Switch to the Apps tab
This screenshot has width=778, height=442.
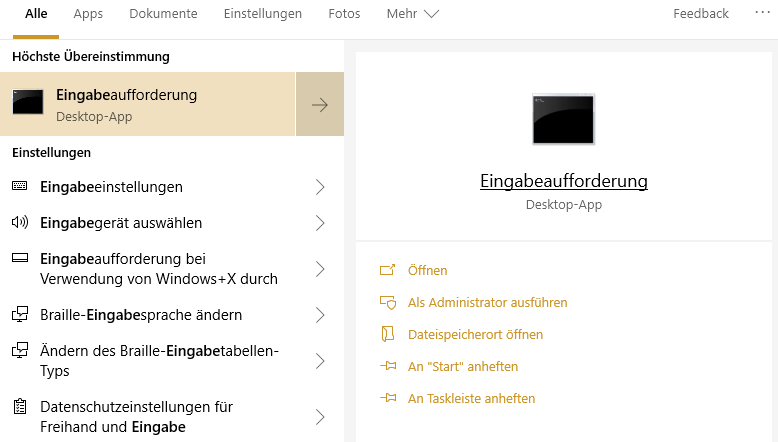[88, 13]
